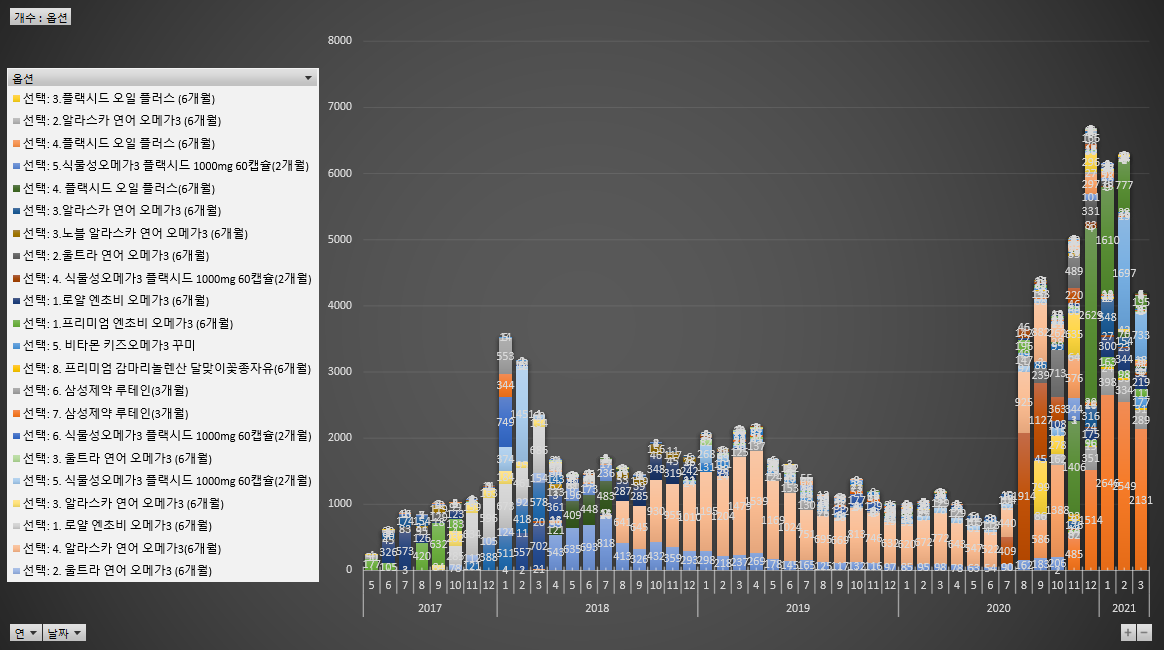Click the gray swatch for 6. 삼성제약 루테인
This screenshot has height=652, width=1166.
pos(16,390)
